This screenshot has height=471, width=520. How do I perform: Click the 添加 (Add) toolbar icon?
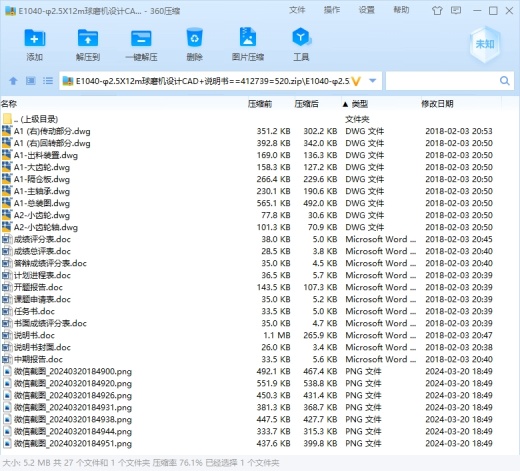click(x=35, y=38)
